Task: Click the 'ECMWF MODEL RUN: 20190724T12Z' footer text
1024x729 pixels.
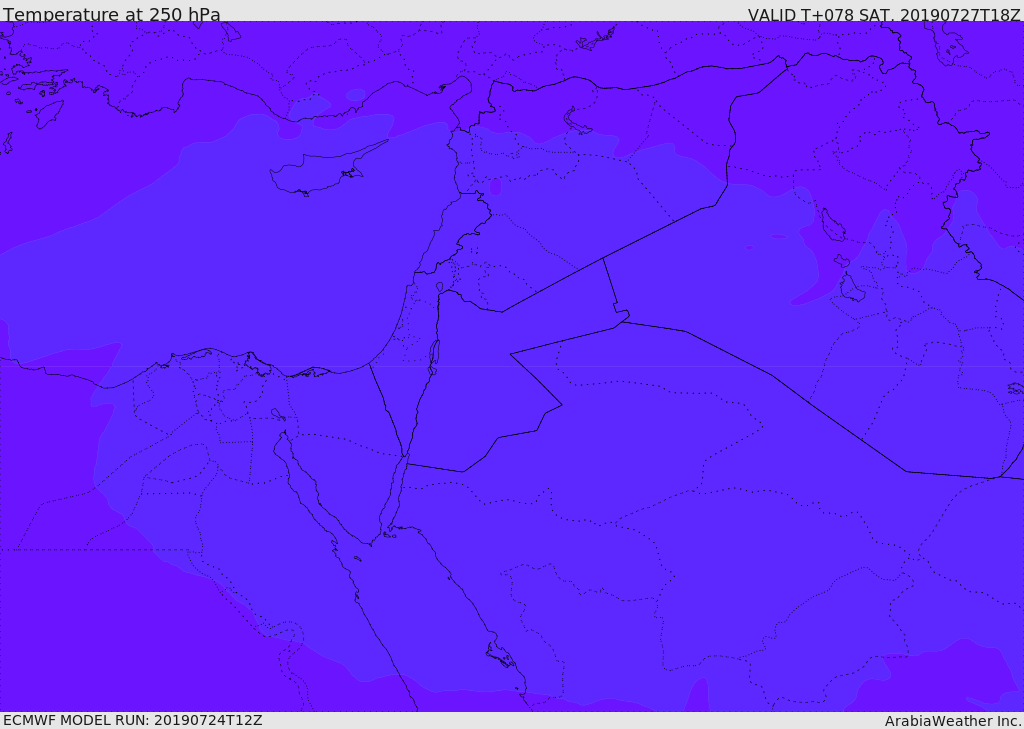Action: click(133, 721)
